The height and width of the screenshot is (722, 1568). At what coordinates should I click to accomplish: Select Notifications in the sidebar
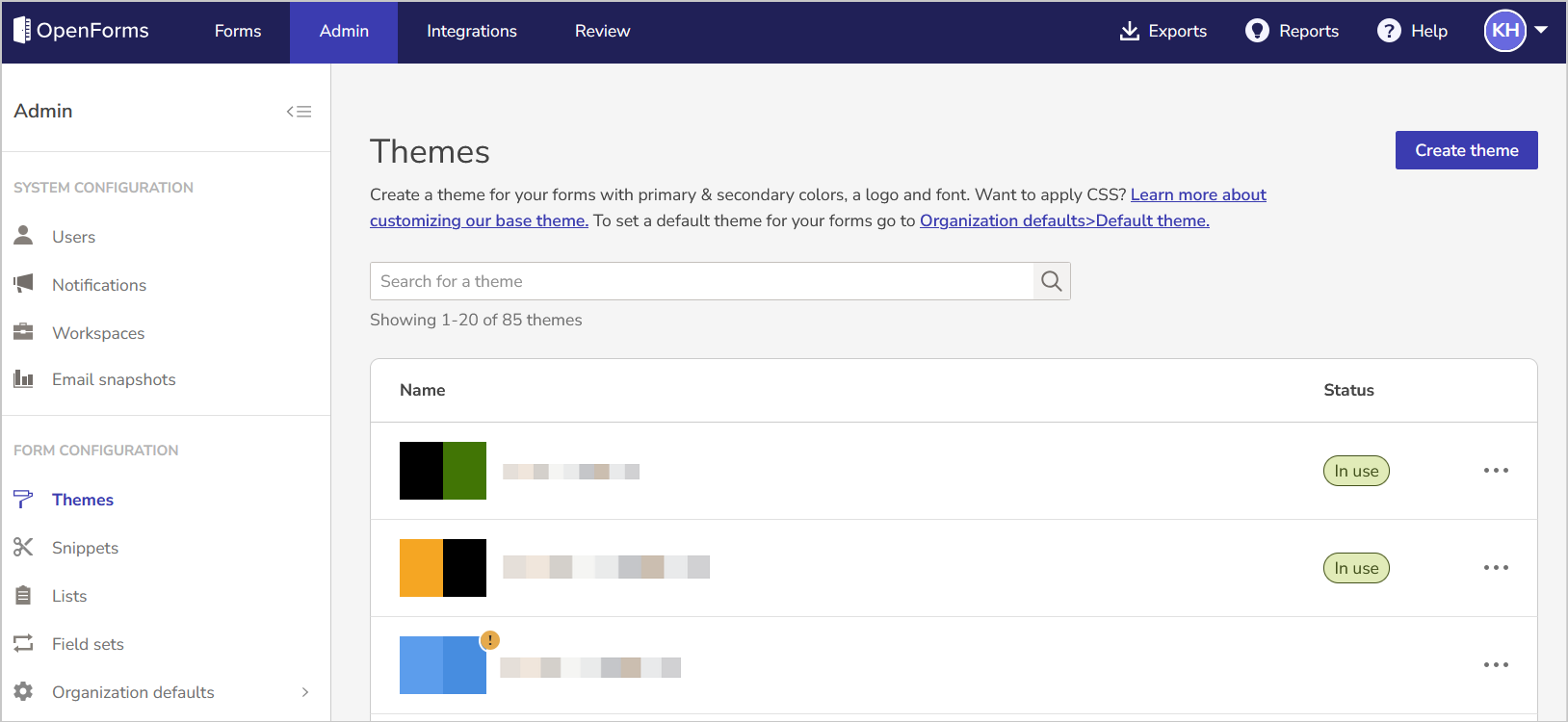pyautogui.click(x=99, y=285)
